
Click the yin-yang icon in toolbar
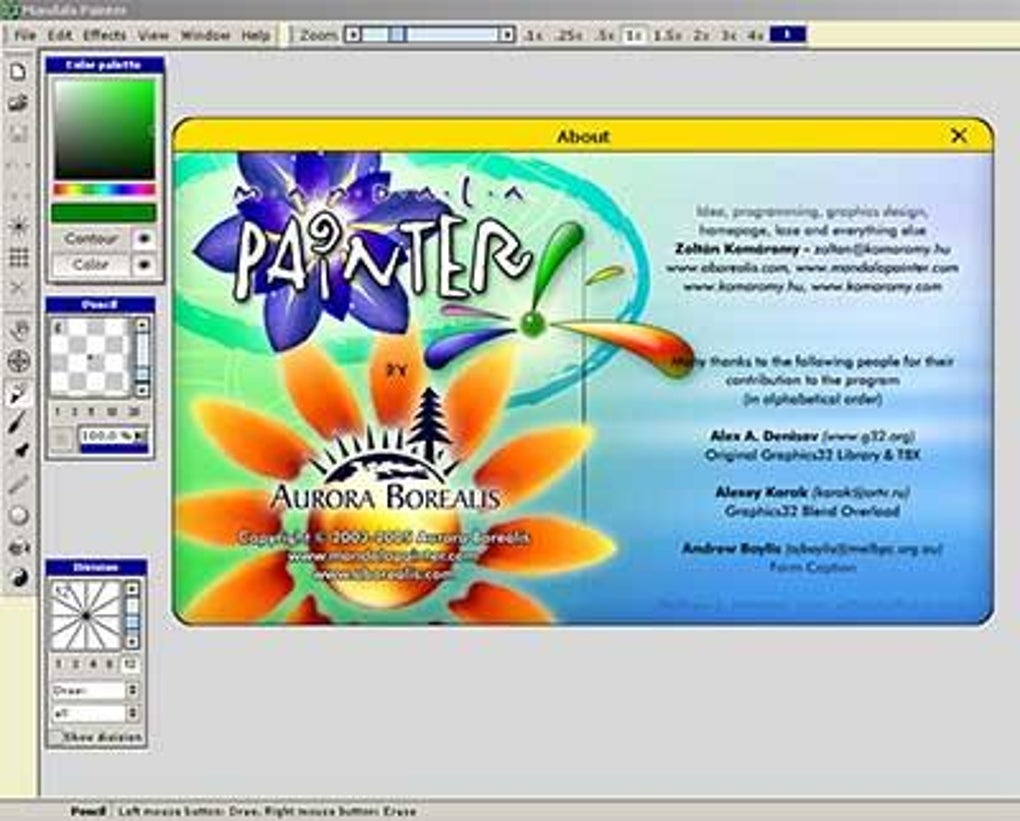coord(20,577)
